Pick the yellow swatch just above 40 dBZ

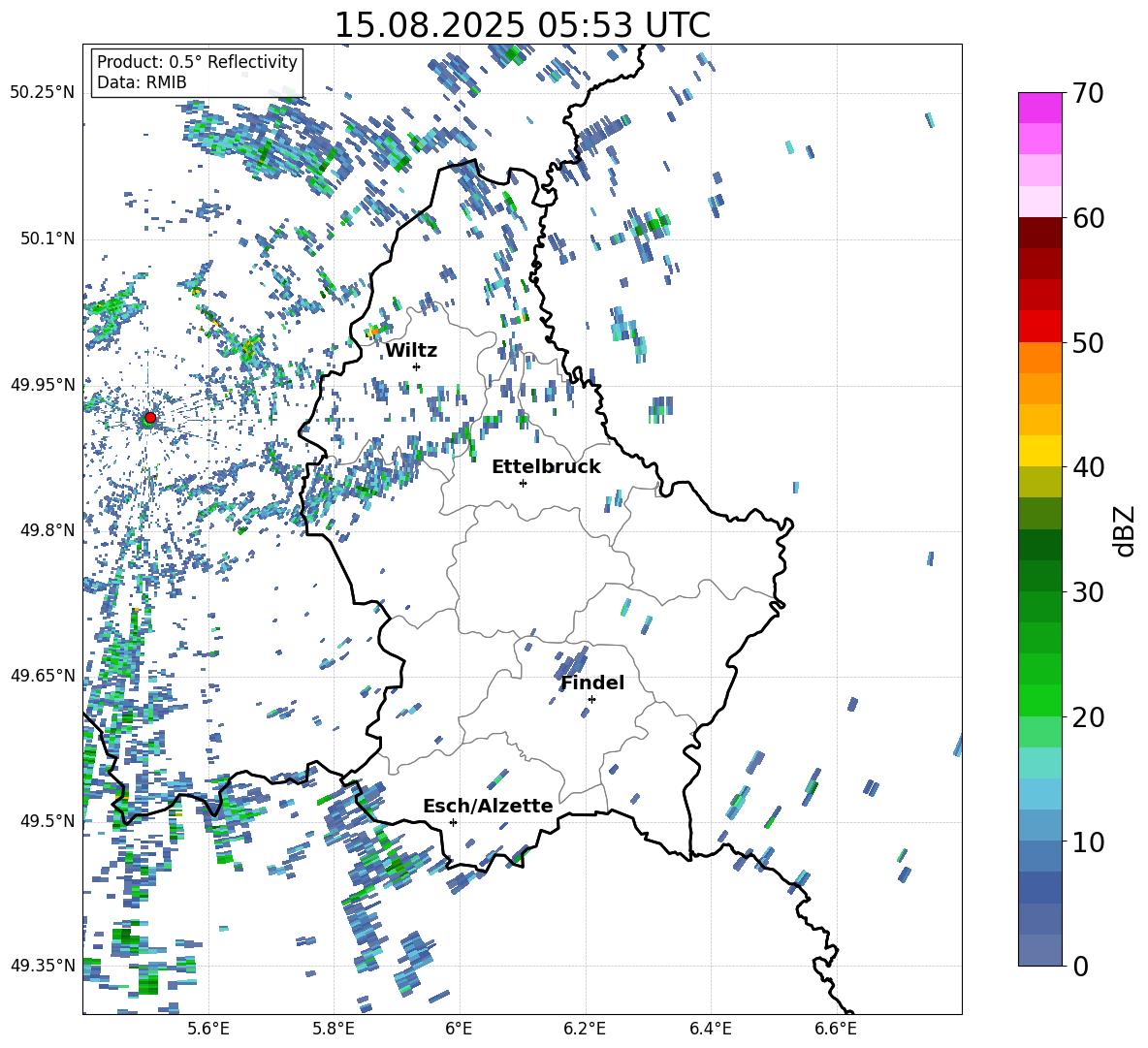click(x=1040, y=451)
